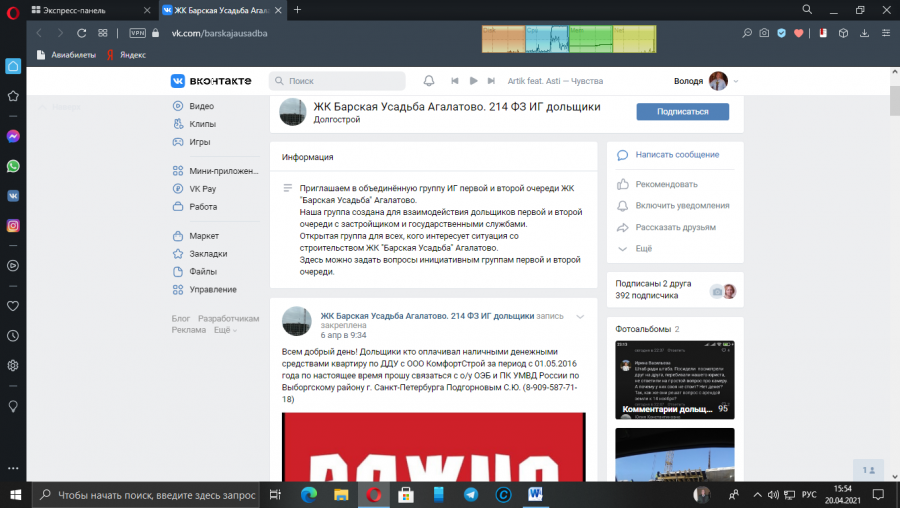
Task: Open the ad blocker shield icon
Action: [x=781, y=33]
